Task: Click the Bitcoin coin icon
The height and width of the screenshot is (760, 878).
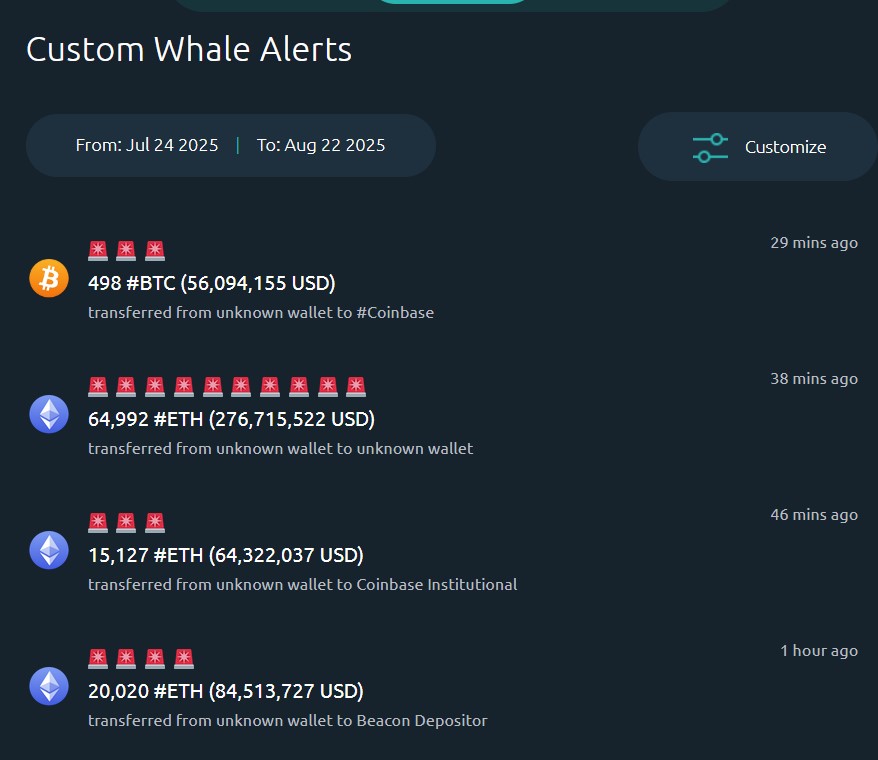Action: (49, 278)
